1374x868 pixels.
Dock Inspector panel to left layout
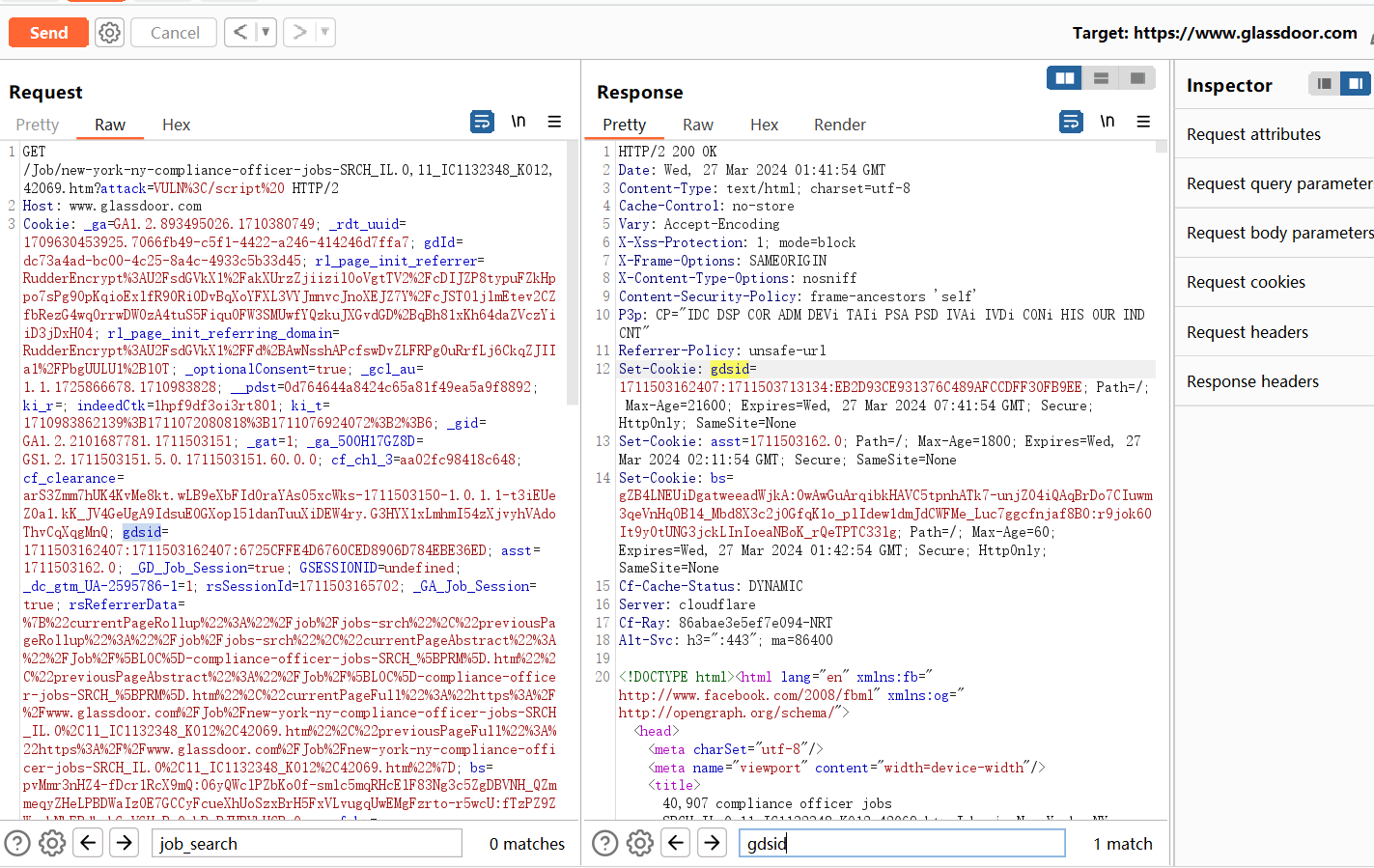pos(1325,84)
